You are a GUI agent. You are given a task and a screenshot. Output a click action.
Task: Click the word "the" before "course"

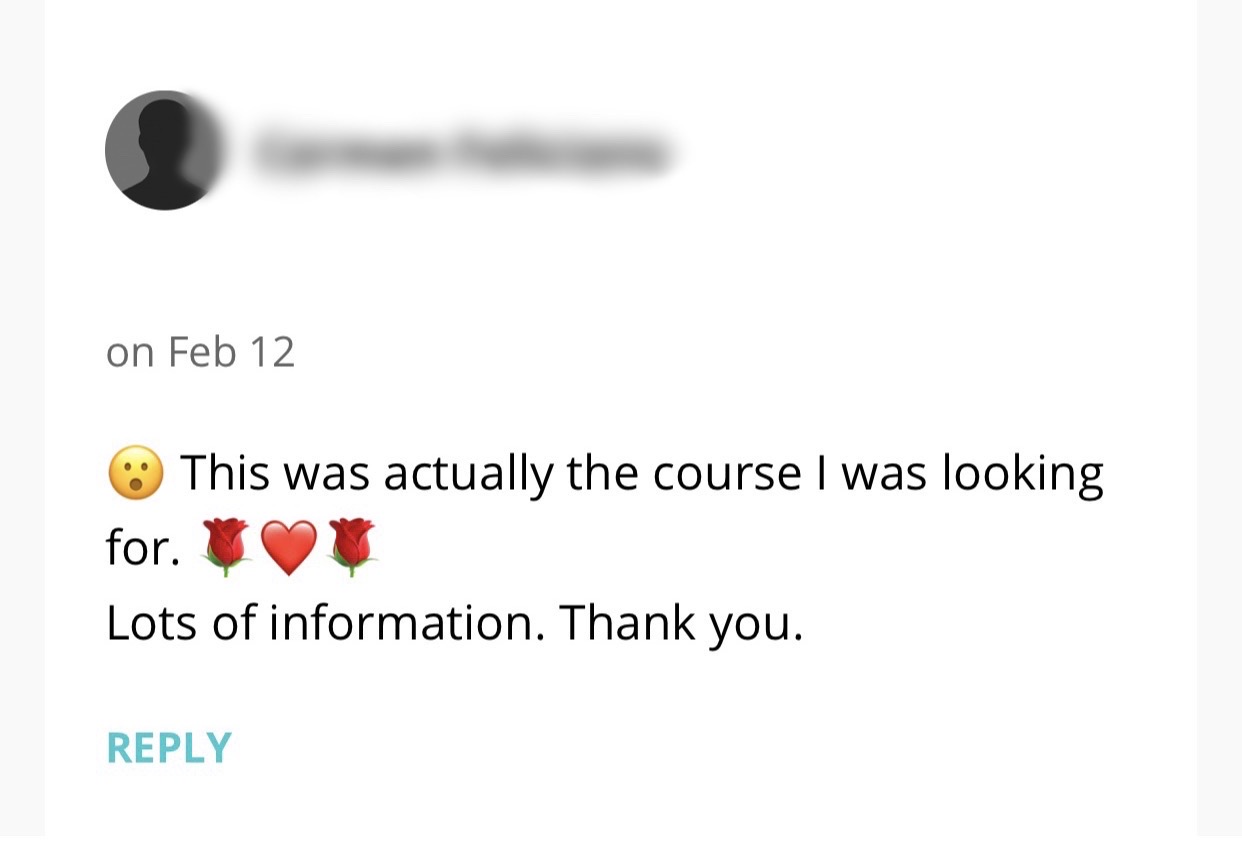603,473
